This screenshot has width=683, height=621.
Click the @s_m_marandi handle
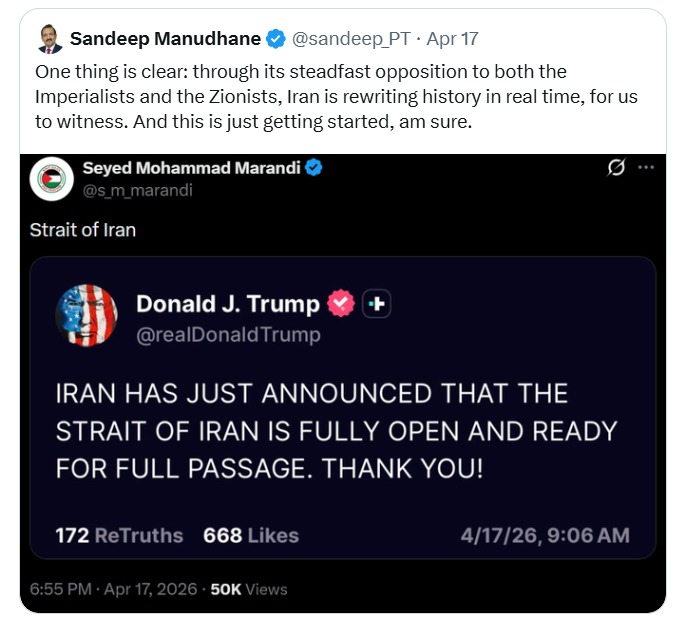point(137,190)
